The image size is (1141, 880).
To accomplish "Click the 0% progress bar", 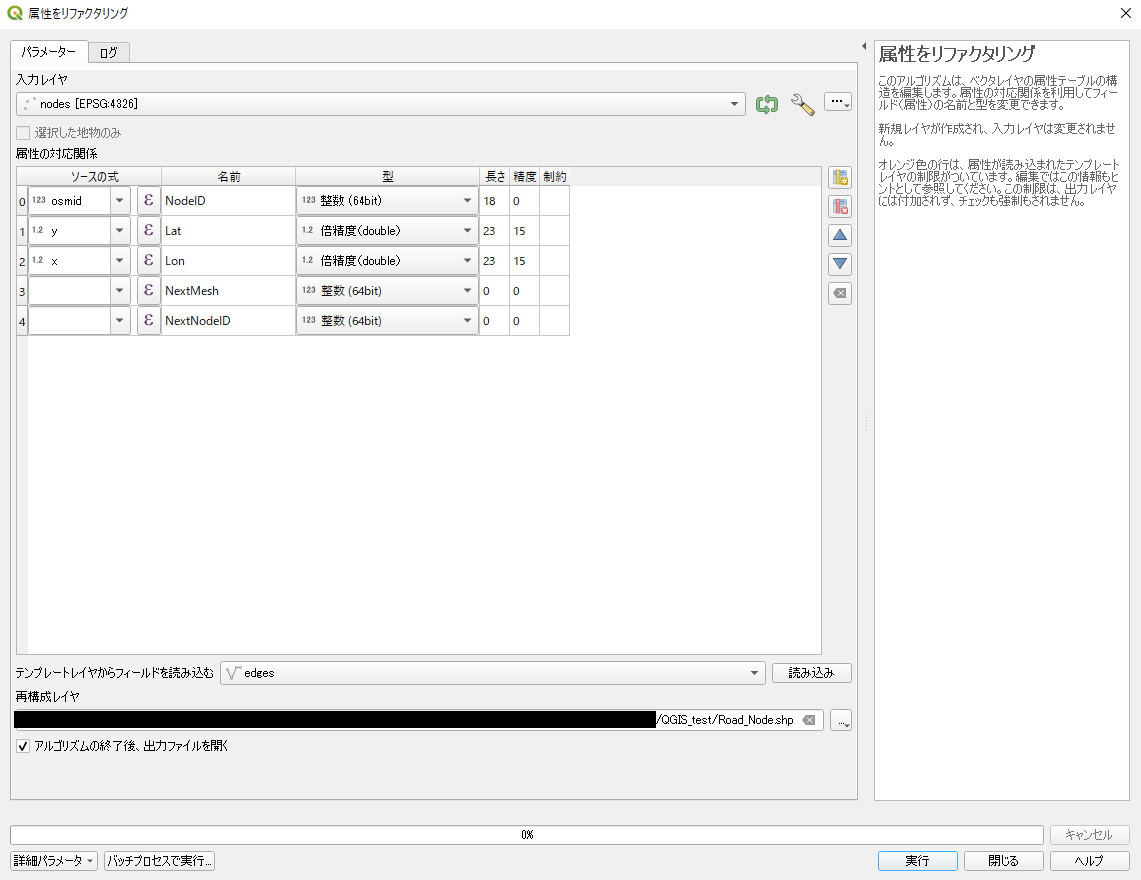I will (x=527, y=835).
